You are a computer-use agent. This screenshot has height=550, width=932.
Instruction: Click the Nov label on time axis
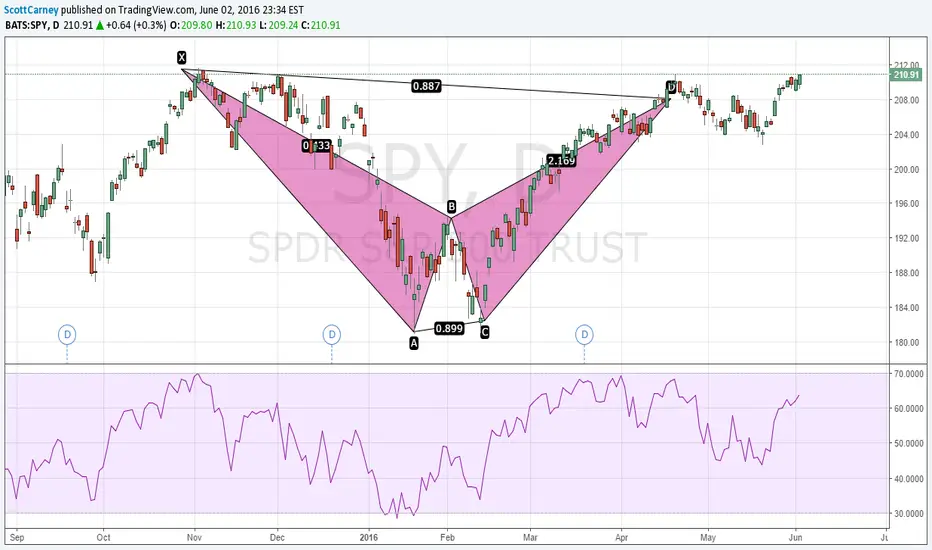click(194, 538)
